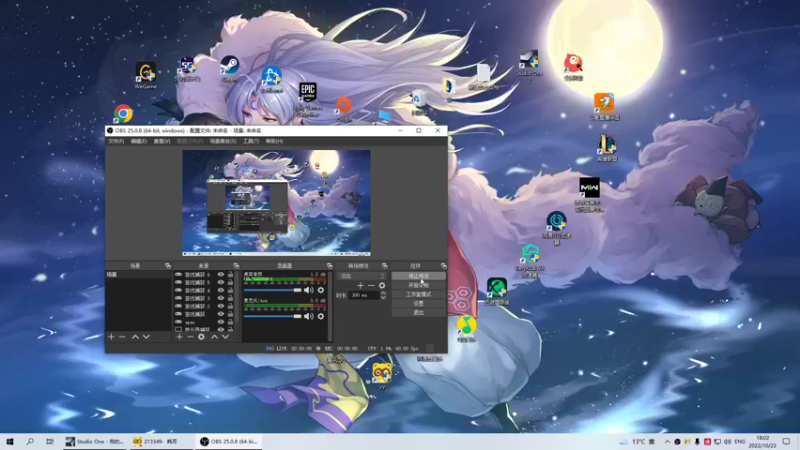Open the View (V) menu in OBS
This screenshot has height=450, width=800.
tap(162, 141)
